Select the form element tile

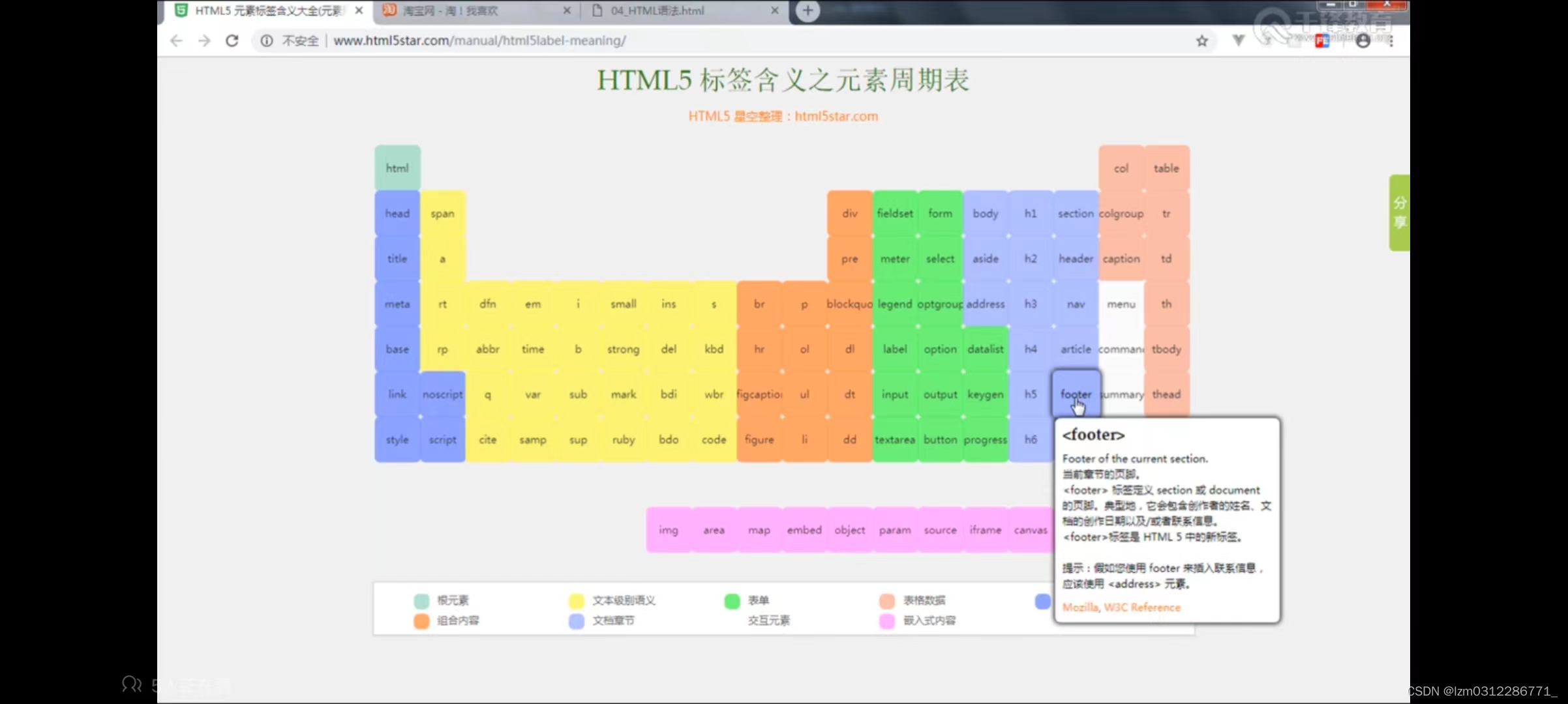[x=940, y=213]
